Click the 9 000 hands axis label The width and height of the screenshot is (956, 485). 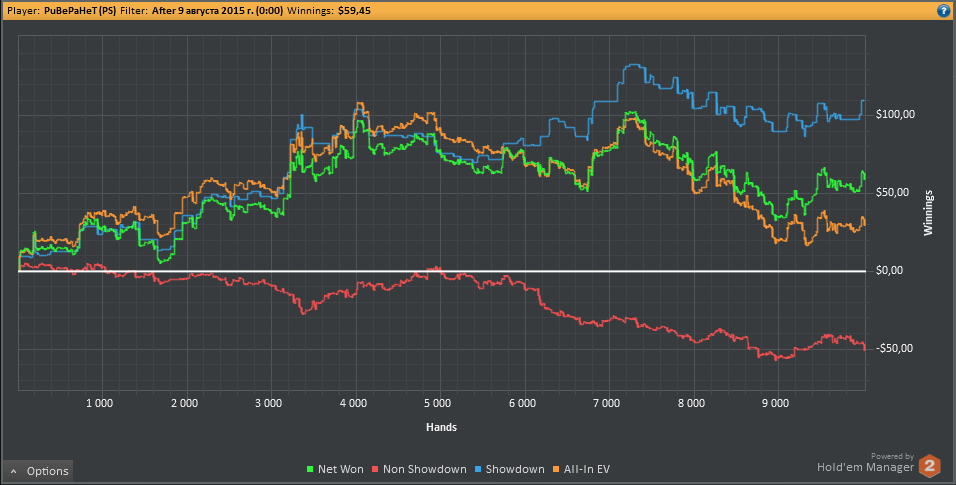775,403
